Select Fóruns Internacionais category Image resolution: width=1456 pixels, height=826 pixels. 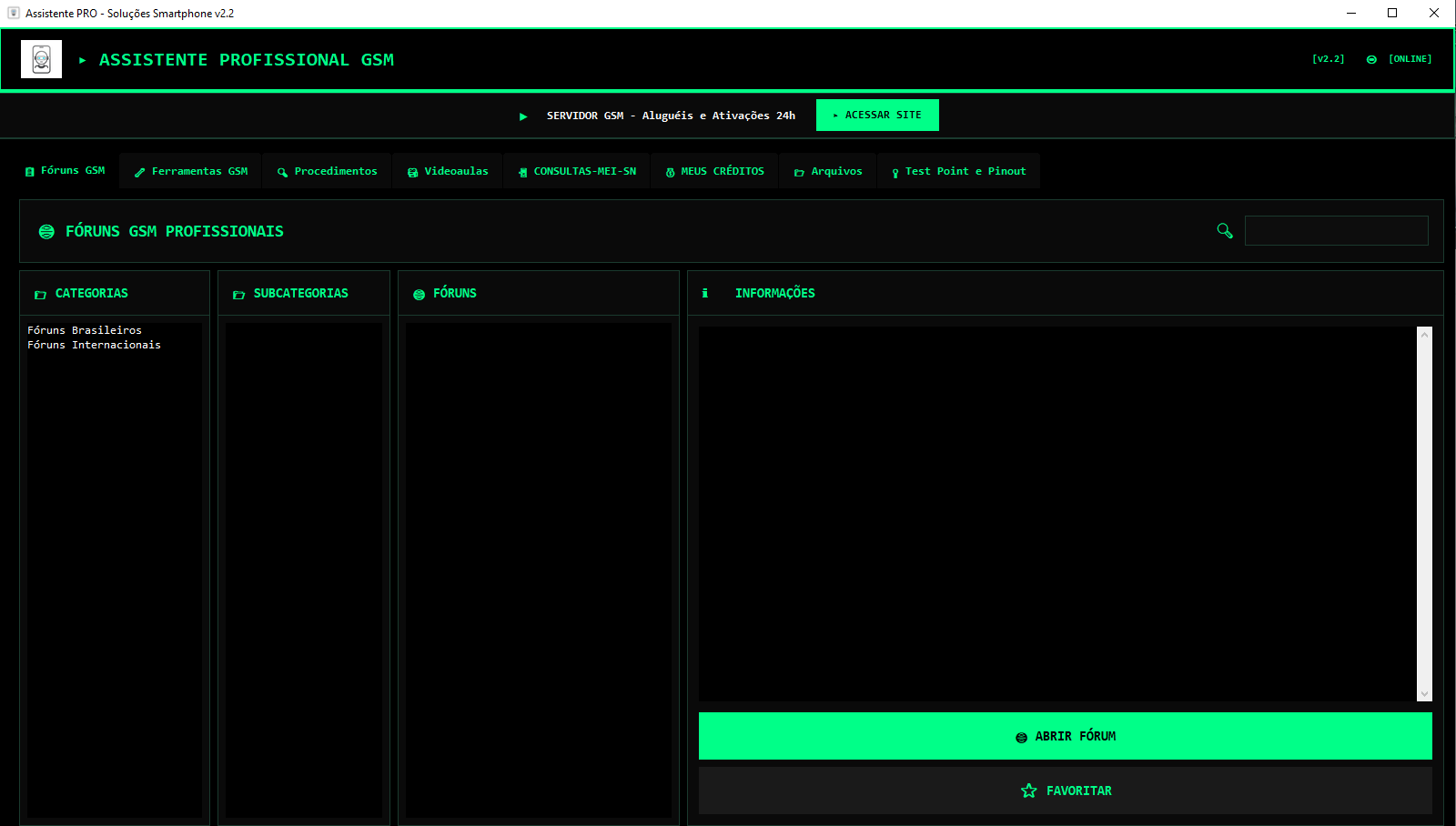(x=94, y=345)
